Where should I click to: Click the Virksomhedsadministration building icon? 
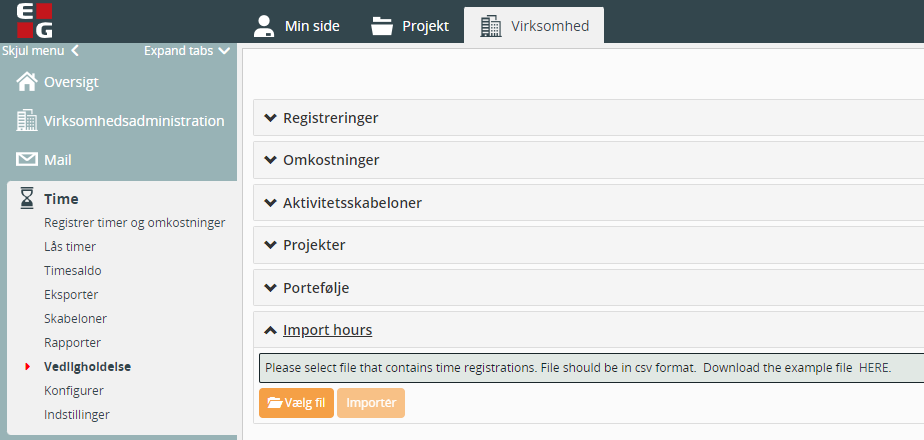[27, 121]
